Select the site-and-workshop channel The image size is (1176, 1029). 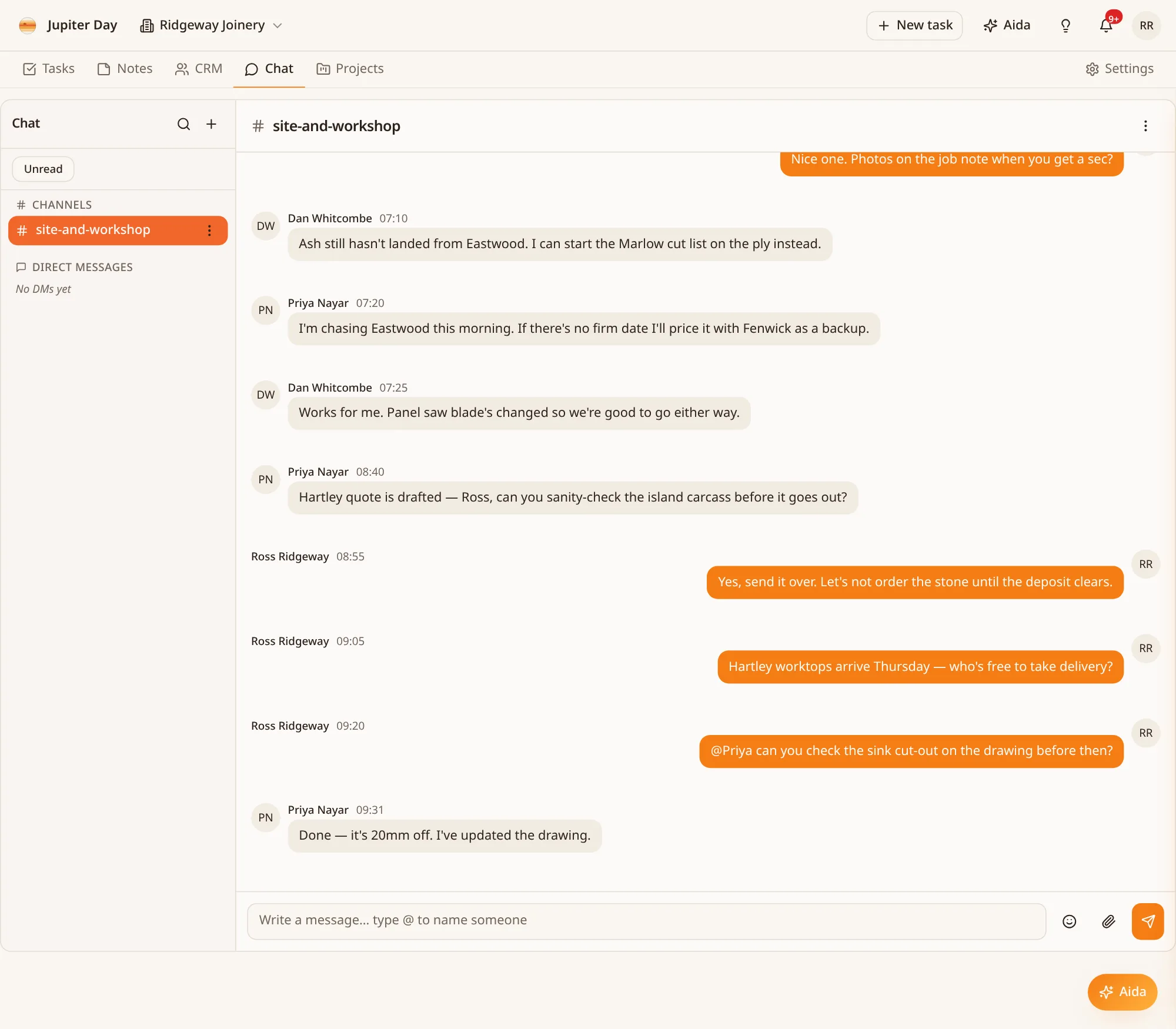click(118, 230)
